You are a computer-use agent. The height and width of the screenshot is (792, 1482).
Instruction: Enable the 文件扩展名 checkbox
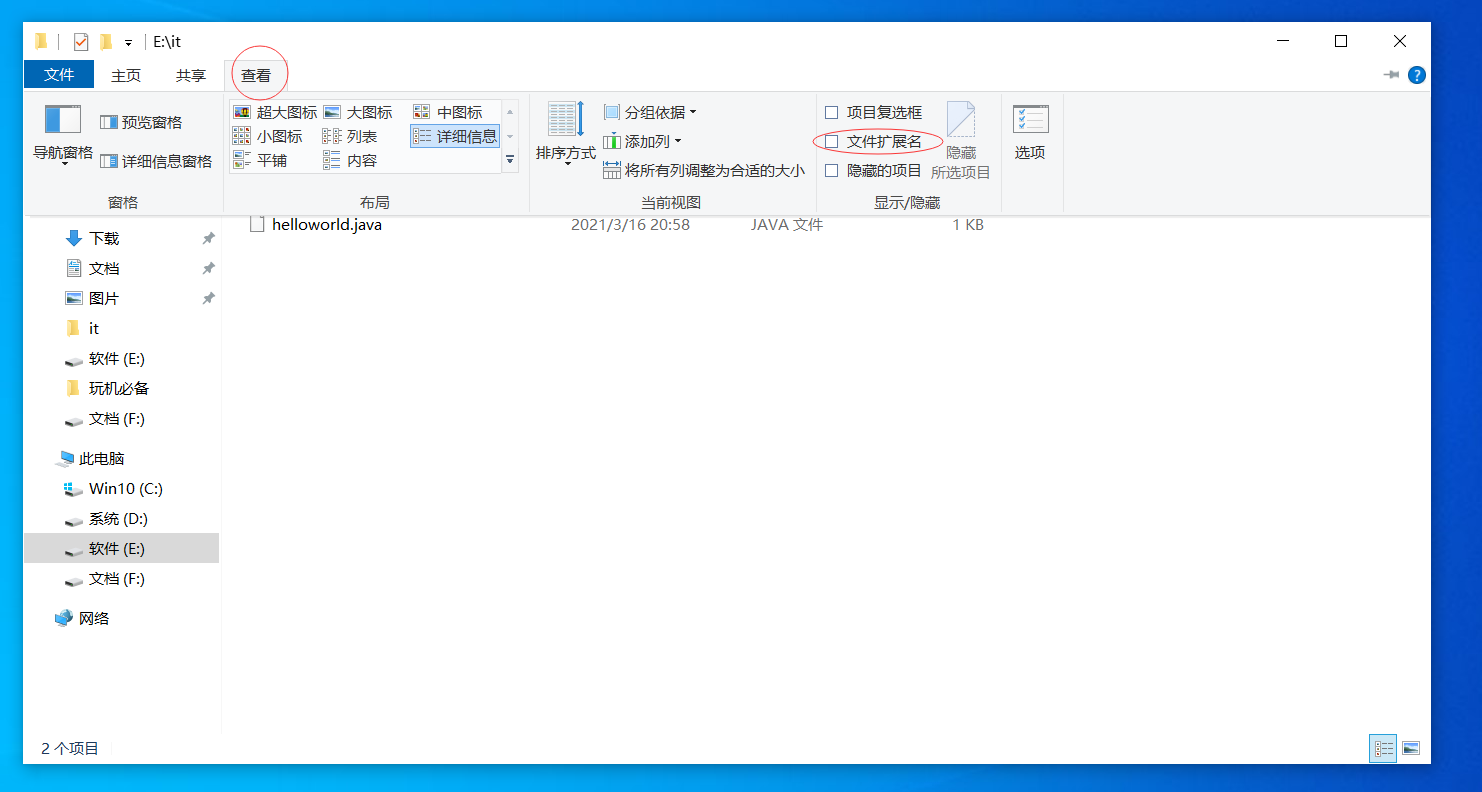(833, 141)
